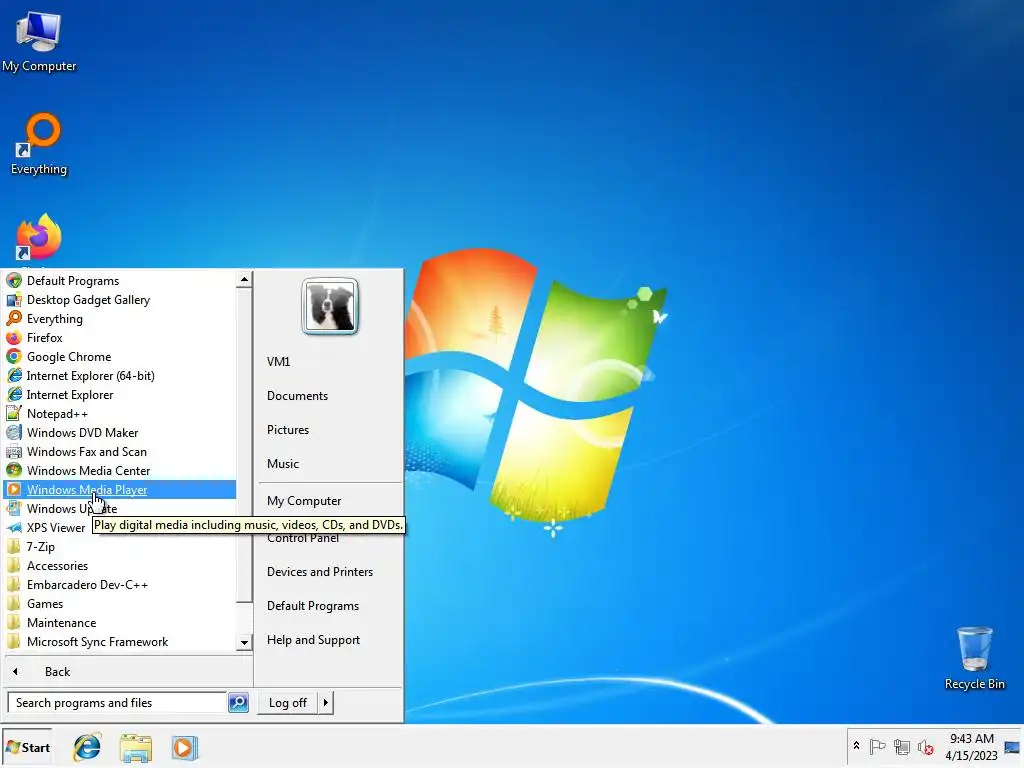Click the taskbar clock showing 9:43 AM
The height and width of the screenshot is (768, 1024).
[x=971, y=746]
